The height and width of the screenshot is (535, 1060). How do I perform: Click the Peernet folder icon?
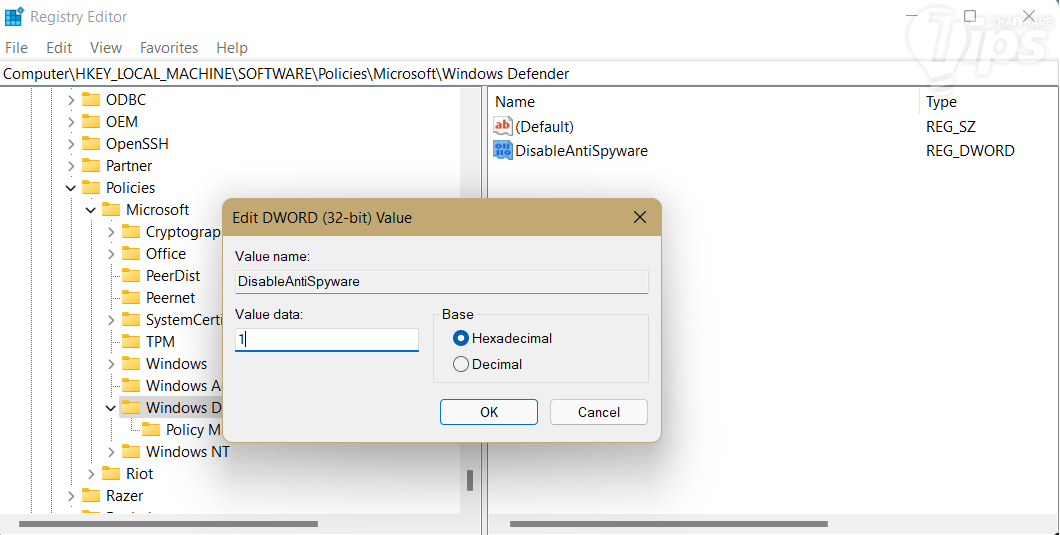130,298
